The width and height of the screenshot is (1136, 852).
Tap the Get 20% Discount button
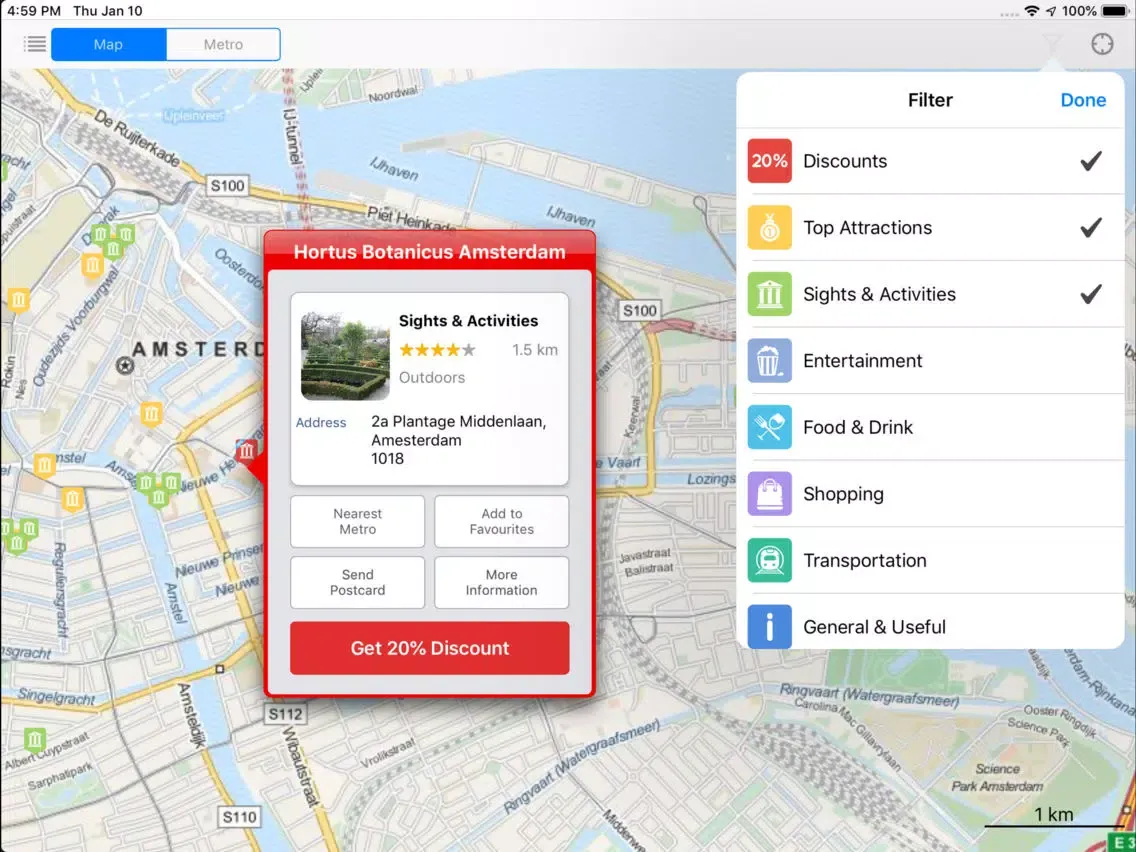(430, 648)
